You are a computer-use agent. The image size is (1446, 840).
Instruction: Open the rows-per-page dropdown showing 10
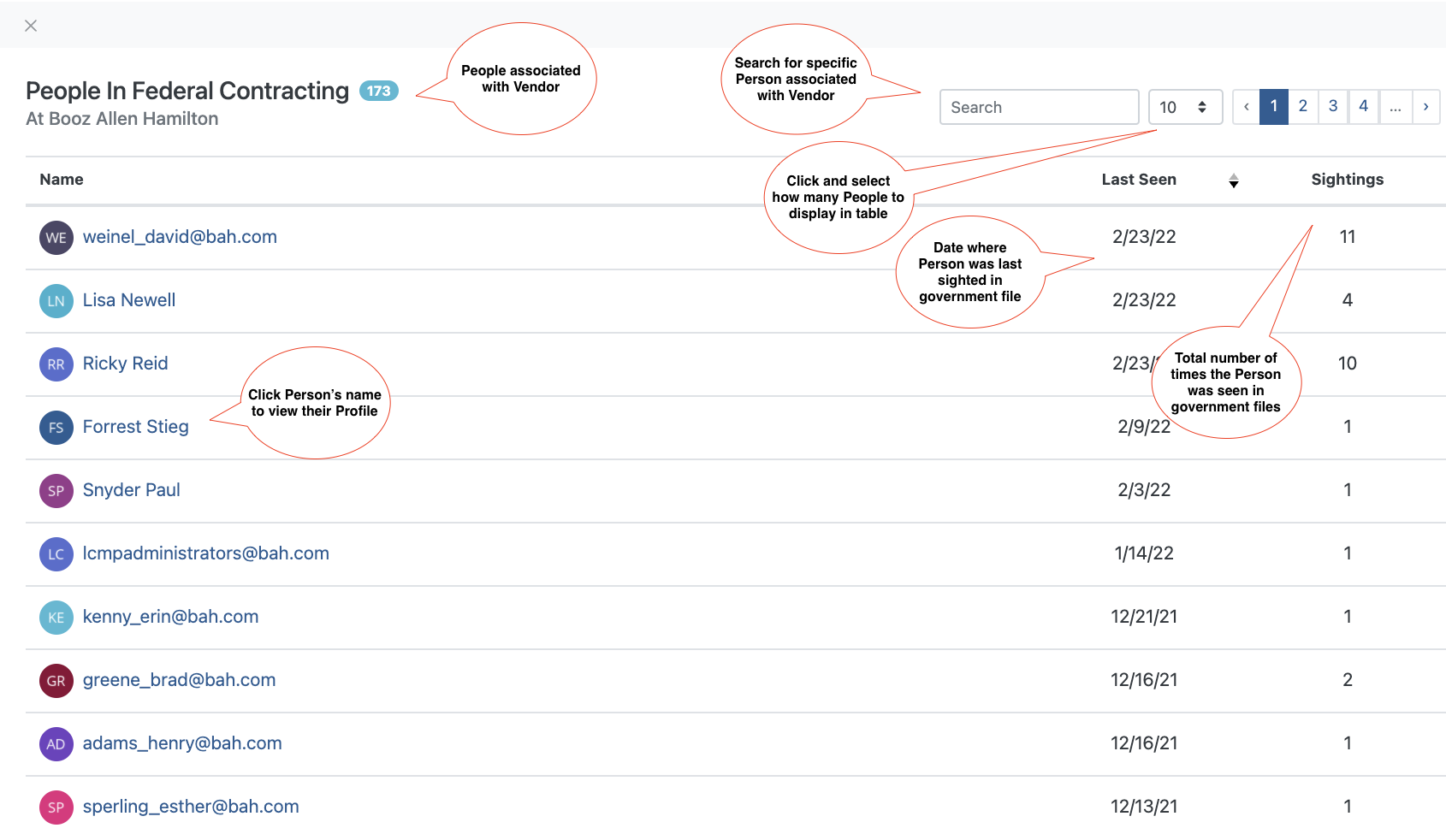tap(1185, 107)
